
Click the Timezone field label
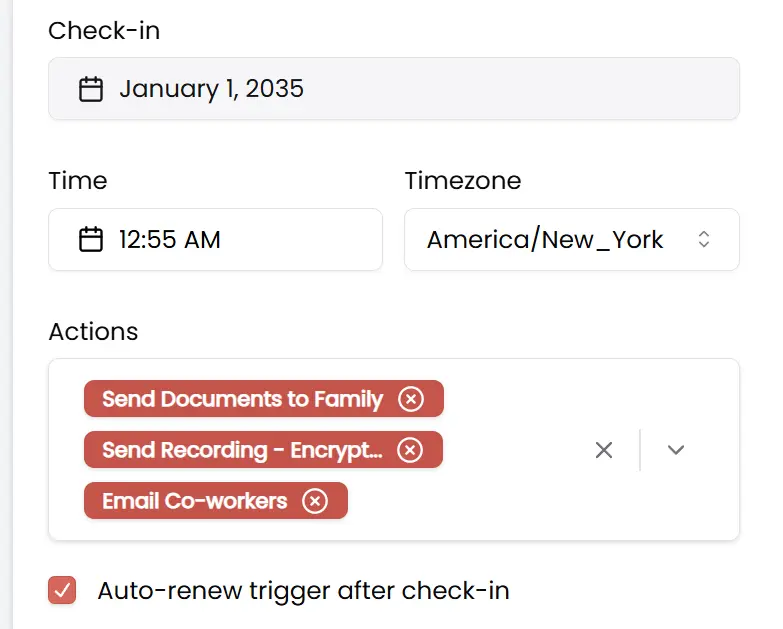463,180
